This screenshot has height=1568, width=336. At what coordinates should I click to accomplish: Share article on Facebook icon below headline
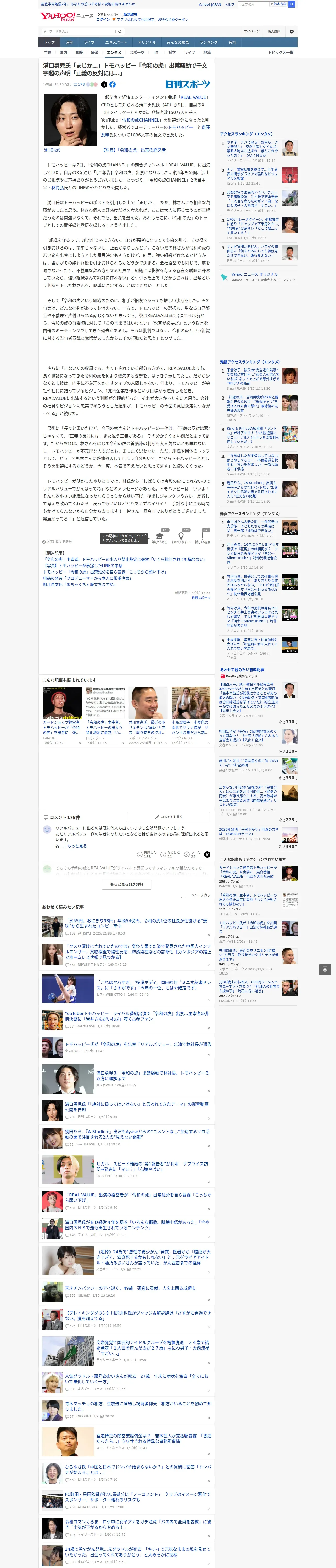coord(112,85)
